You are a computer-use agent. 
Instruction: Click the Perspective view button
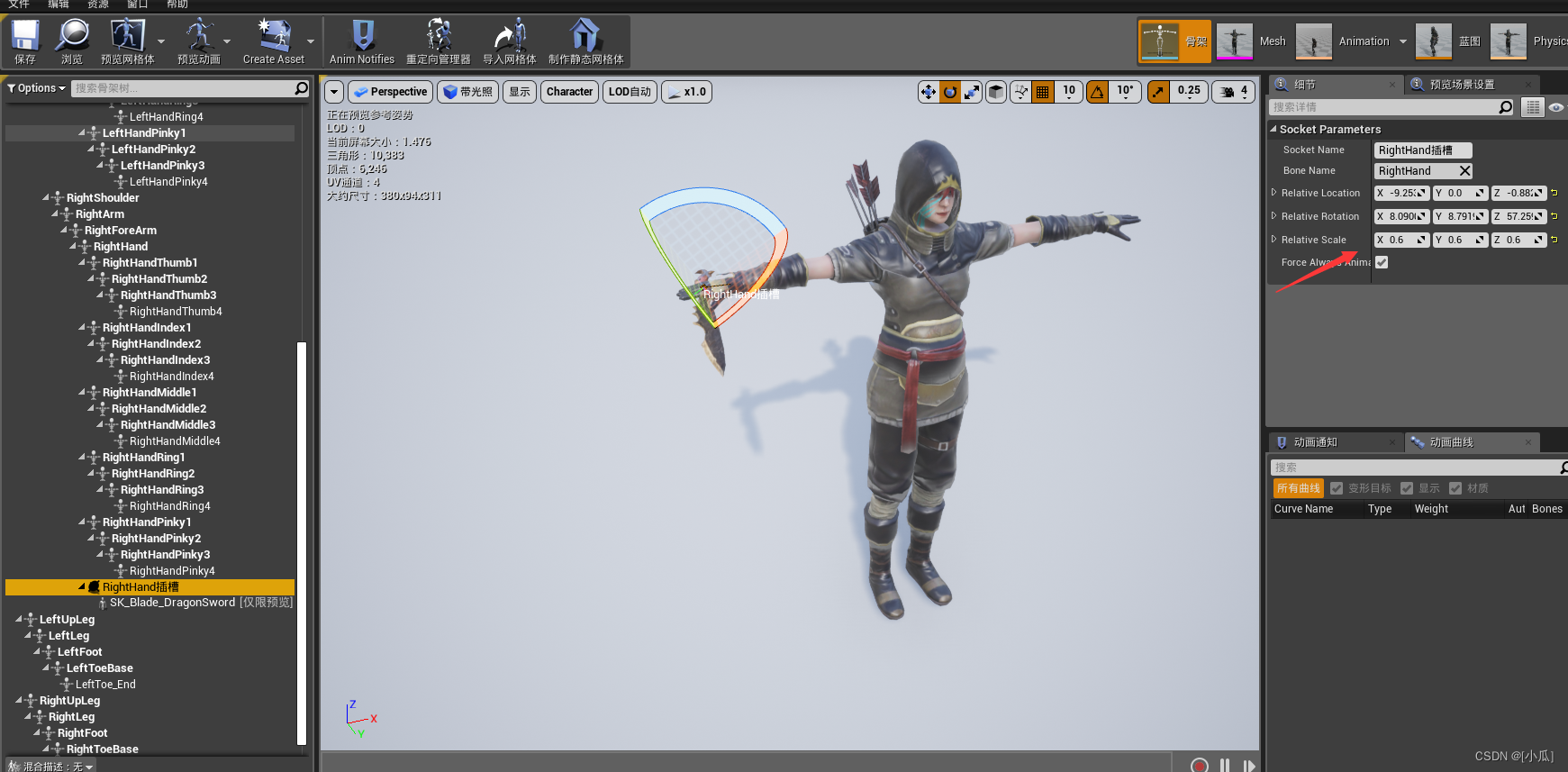(390, 92)
